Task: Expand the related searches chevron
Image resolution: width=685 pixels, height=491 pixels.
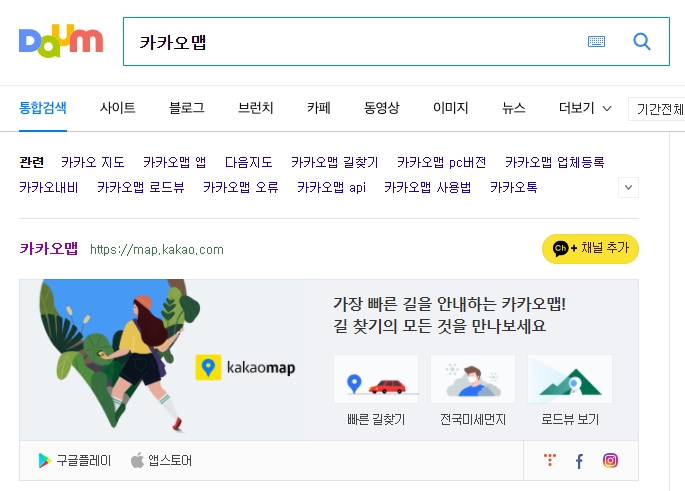Action: pyautogui.click(x=628, y=187)
